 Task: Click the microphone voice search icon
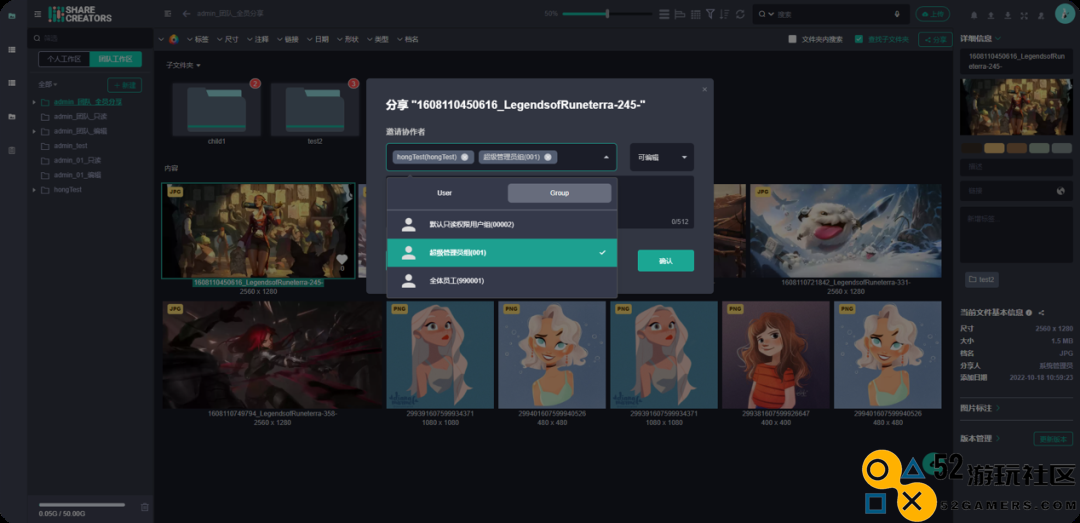(x=897, y=14)
